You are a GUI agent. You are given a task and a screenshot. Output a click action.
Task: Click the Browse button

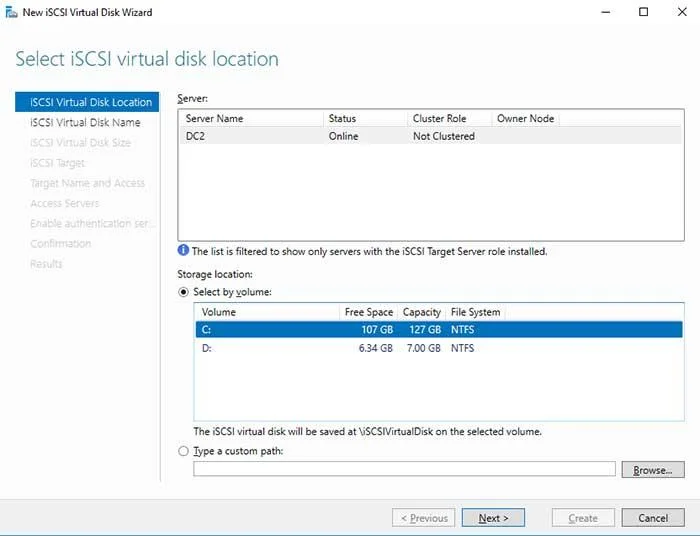pos(653,470)
